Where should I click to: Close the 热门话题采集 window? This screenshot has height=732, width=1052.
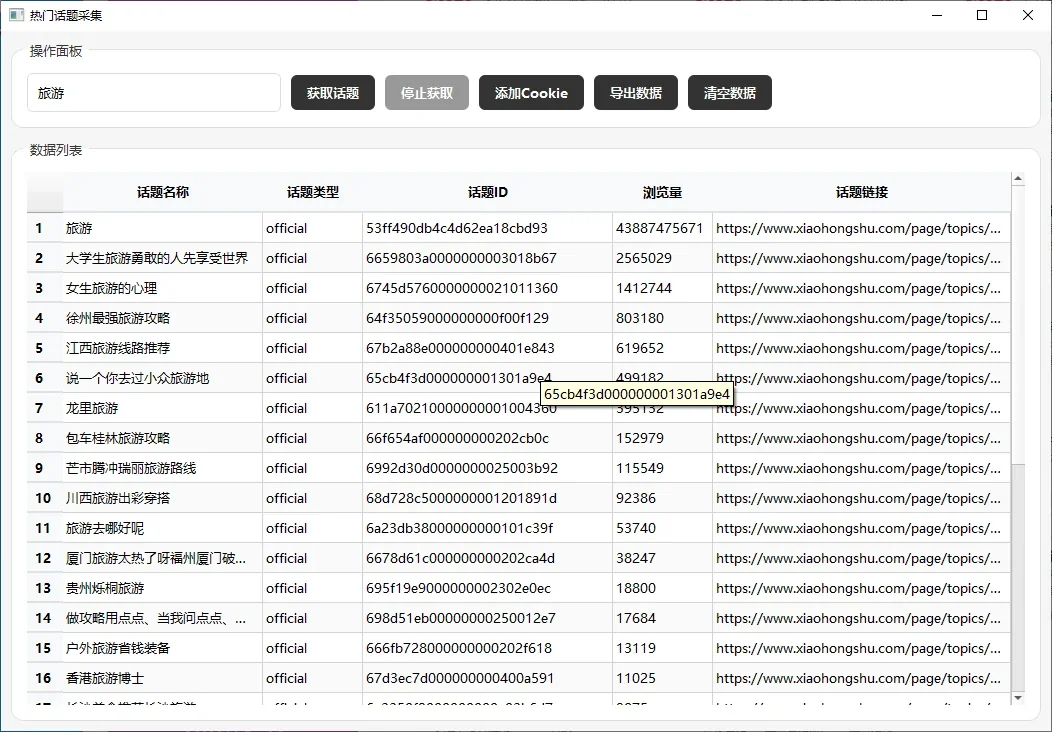(x=1027, y=15)
